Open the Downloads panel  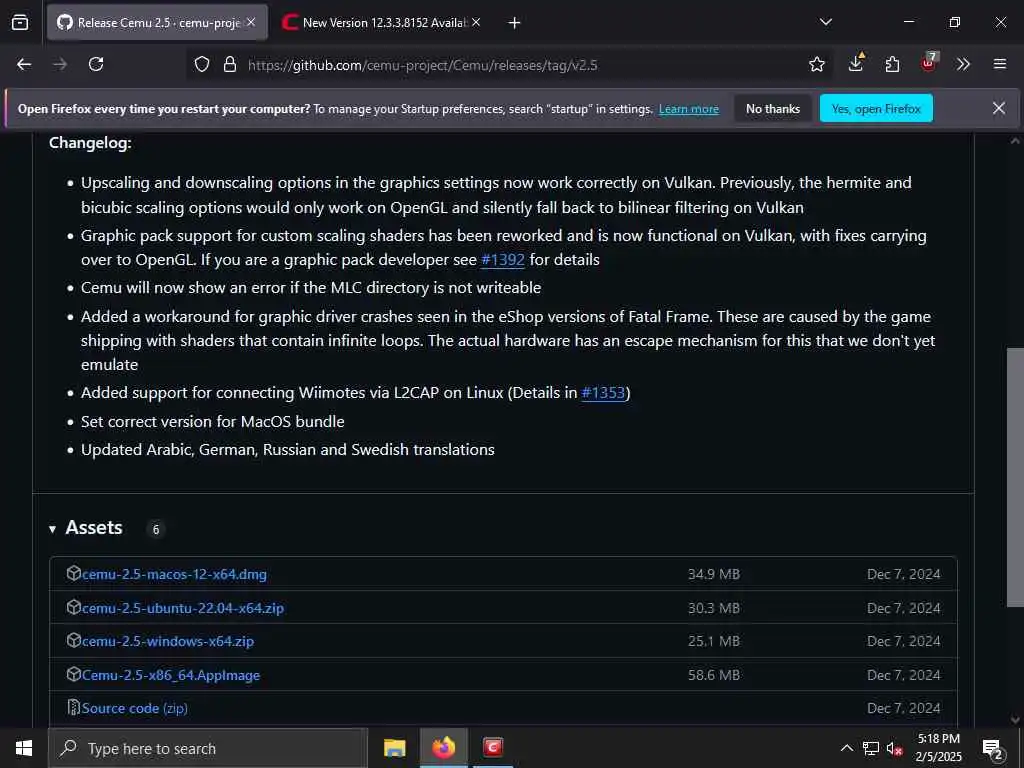point(856,63)
